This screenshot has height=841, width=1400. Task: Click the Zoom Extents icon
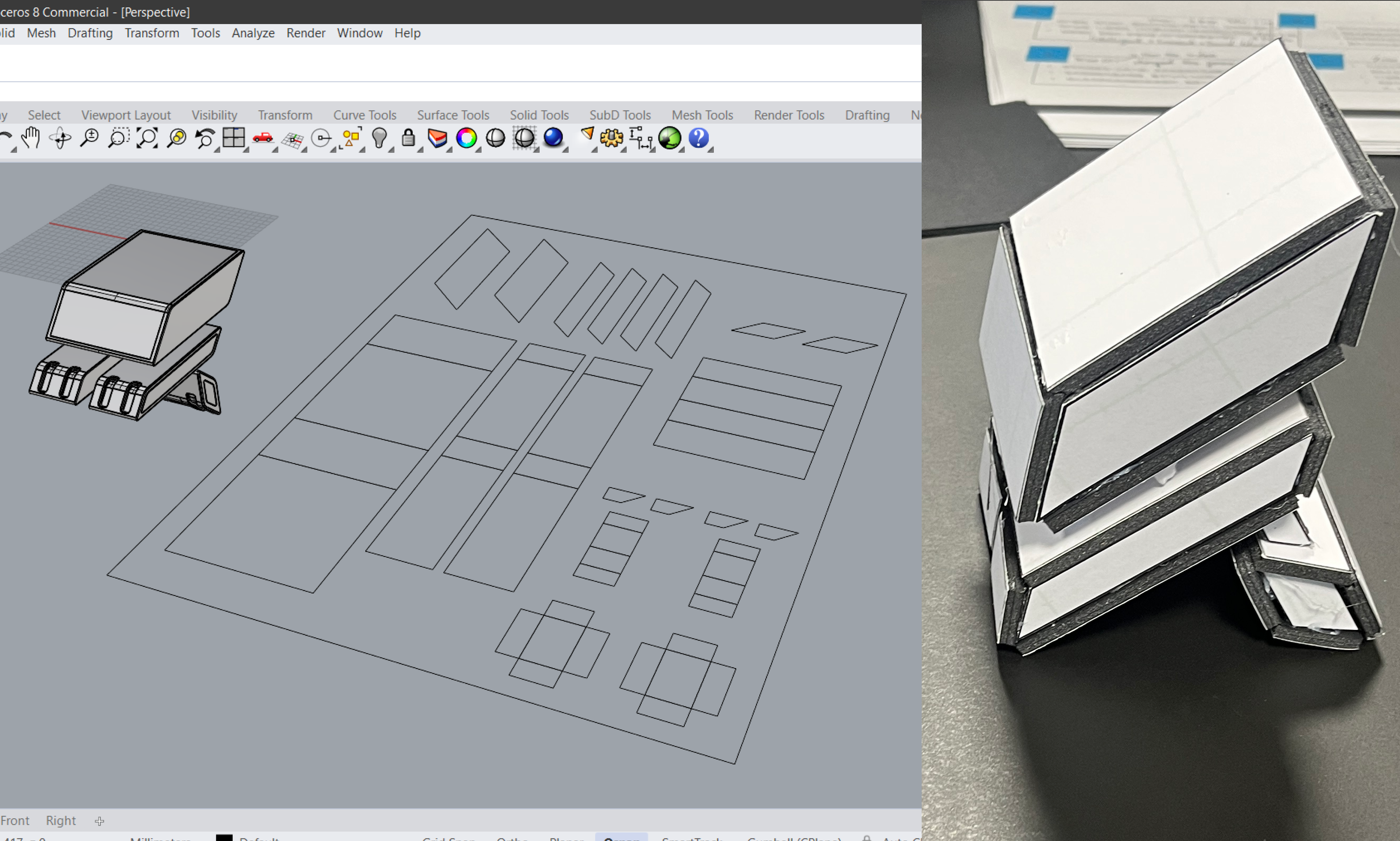pos(147,138)
